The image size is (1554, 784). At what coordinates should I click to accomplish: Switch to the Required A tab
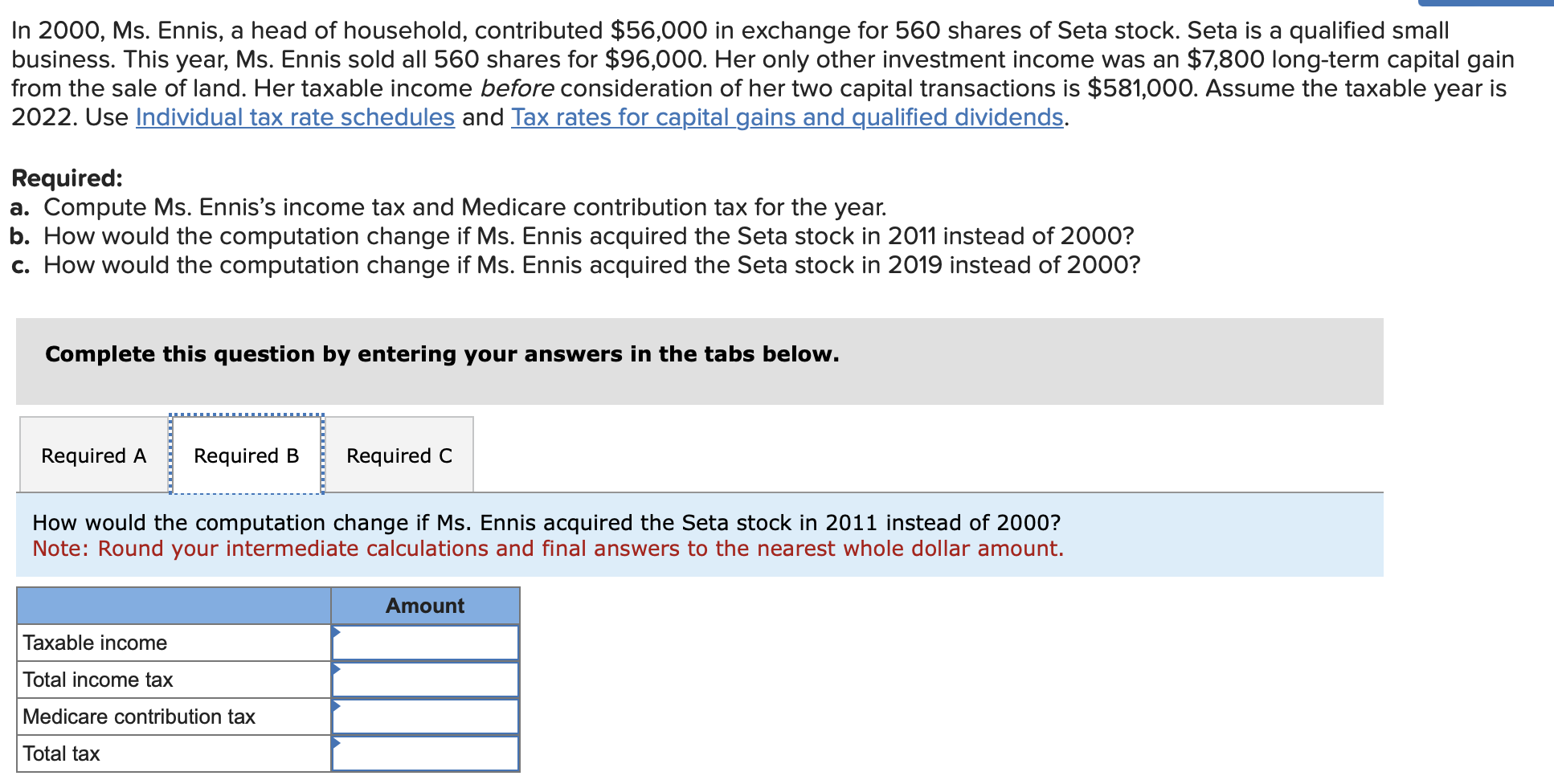click(x=93, y=455)
